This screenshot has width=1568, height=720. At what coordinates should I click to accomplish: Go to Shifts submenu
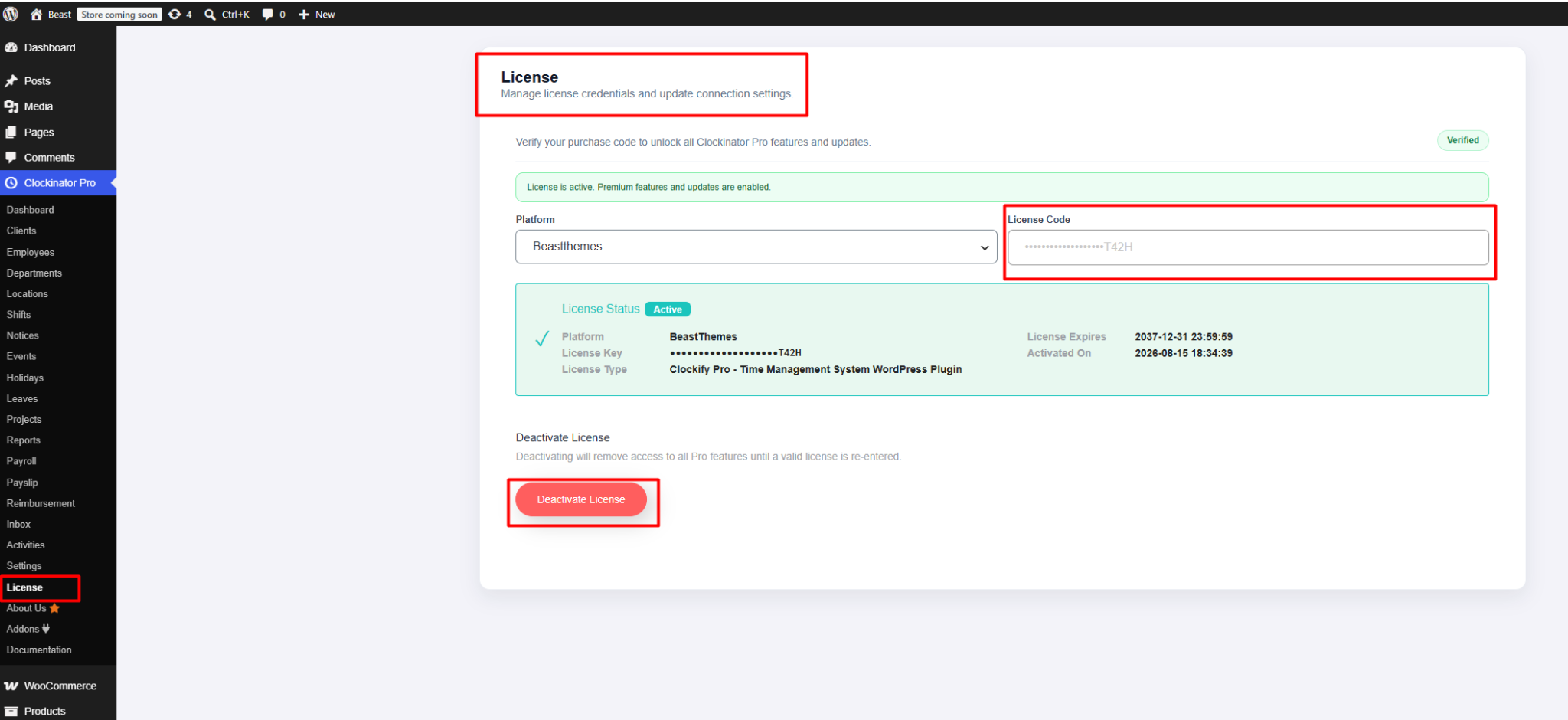click(x=19, y=315)
